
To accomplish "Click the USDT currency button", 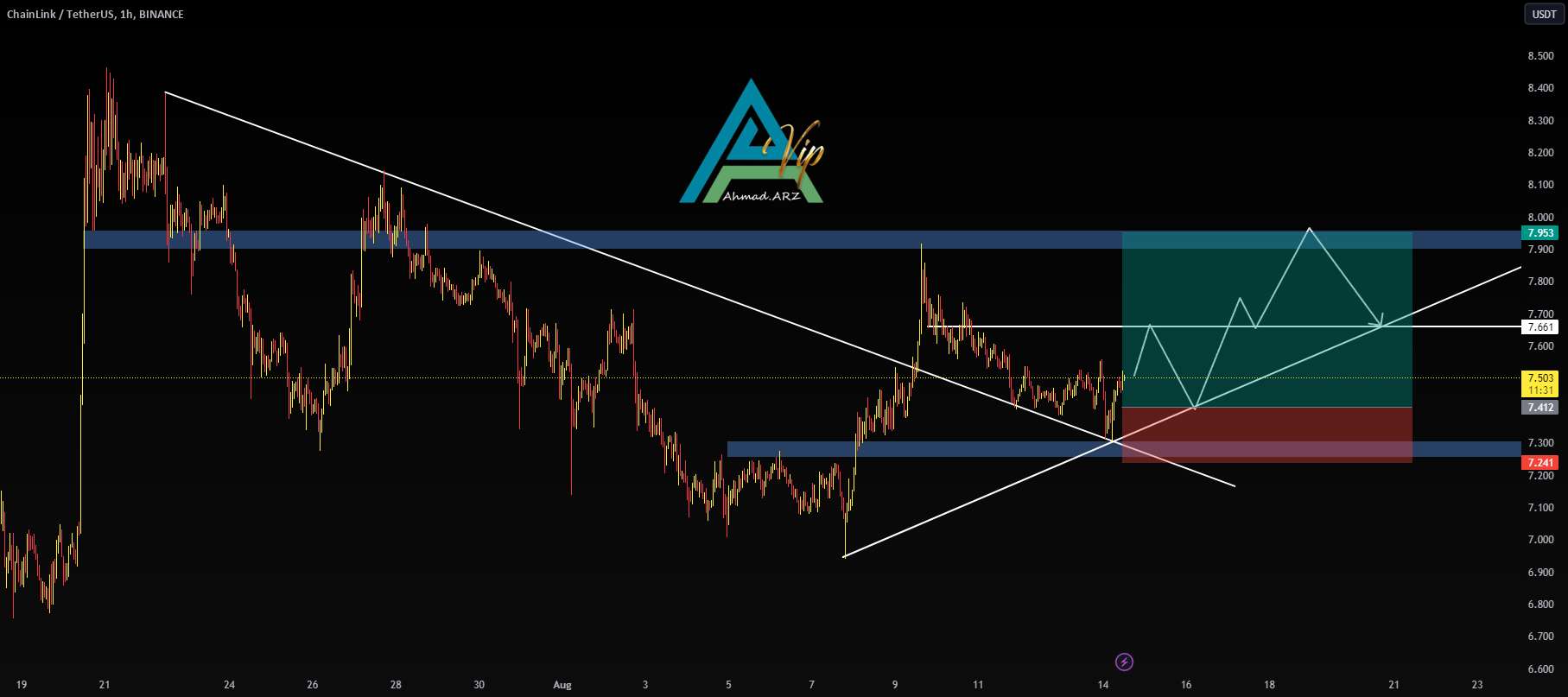I will click(1544, 14).
